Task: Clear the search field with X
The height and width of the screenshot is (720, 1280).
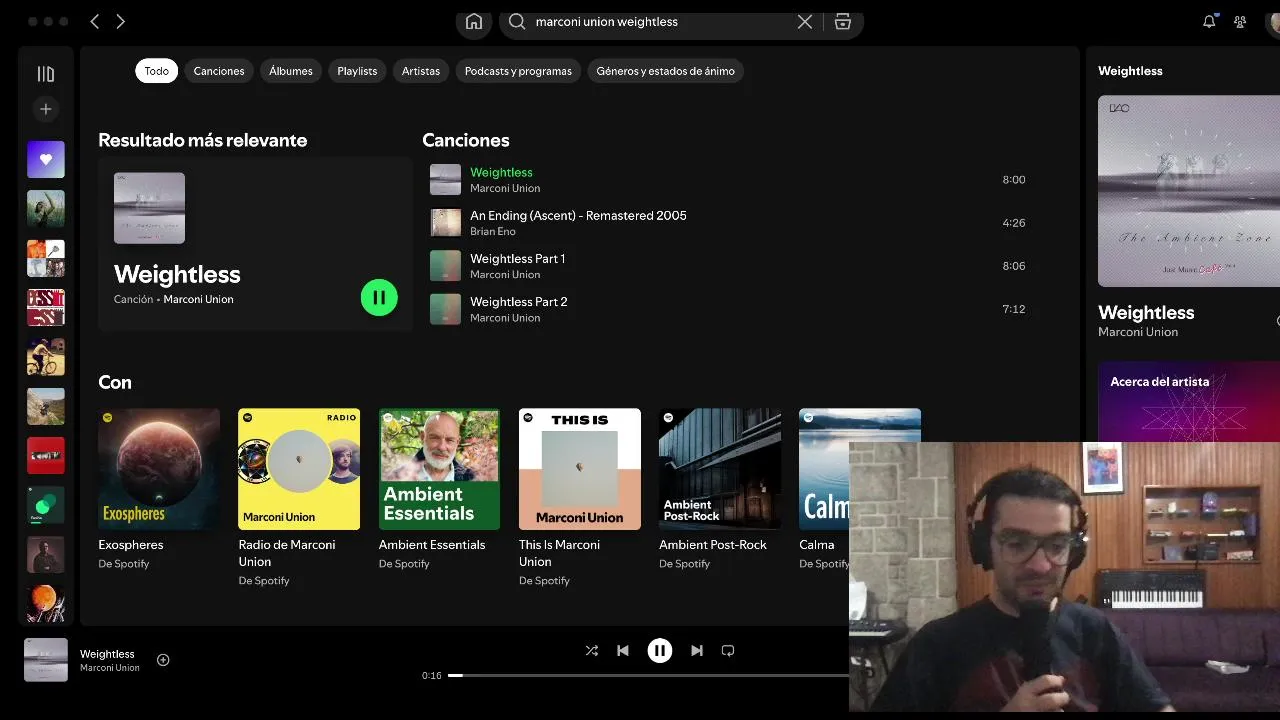Action: (x=805, y=22)
